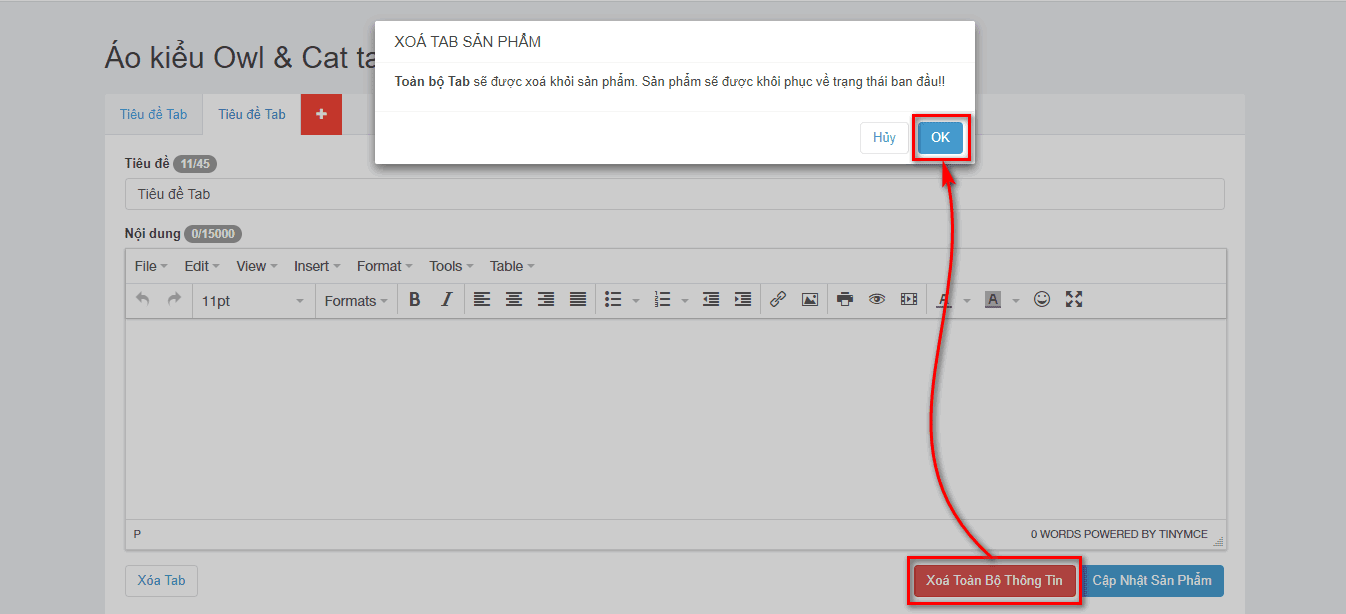Screen dimensions: 1346x614
Task: Click the Tiêu đề input field
Action: coord(674,194)
